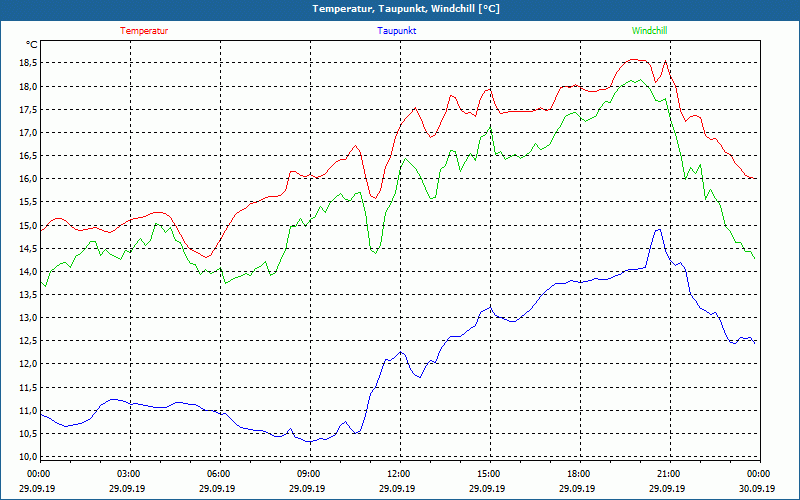Click the red Temperatur legend label
Screen dimensions: 800x500
[144, 31]
